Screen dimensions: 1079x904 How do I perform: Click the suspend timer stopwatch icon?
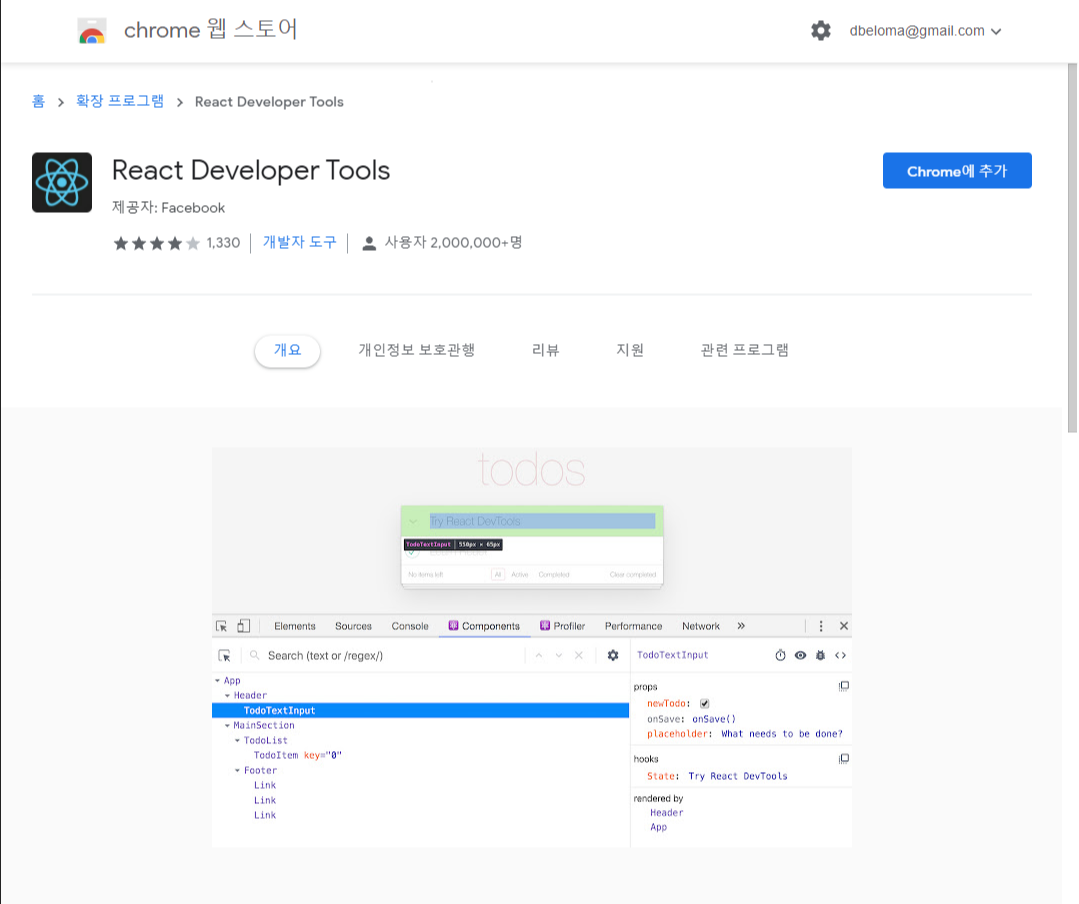(x=780, y=655)
